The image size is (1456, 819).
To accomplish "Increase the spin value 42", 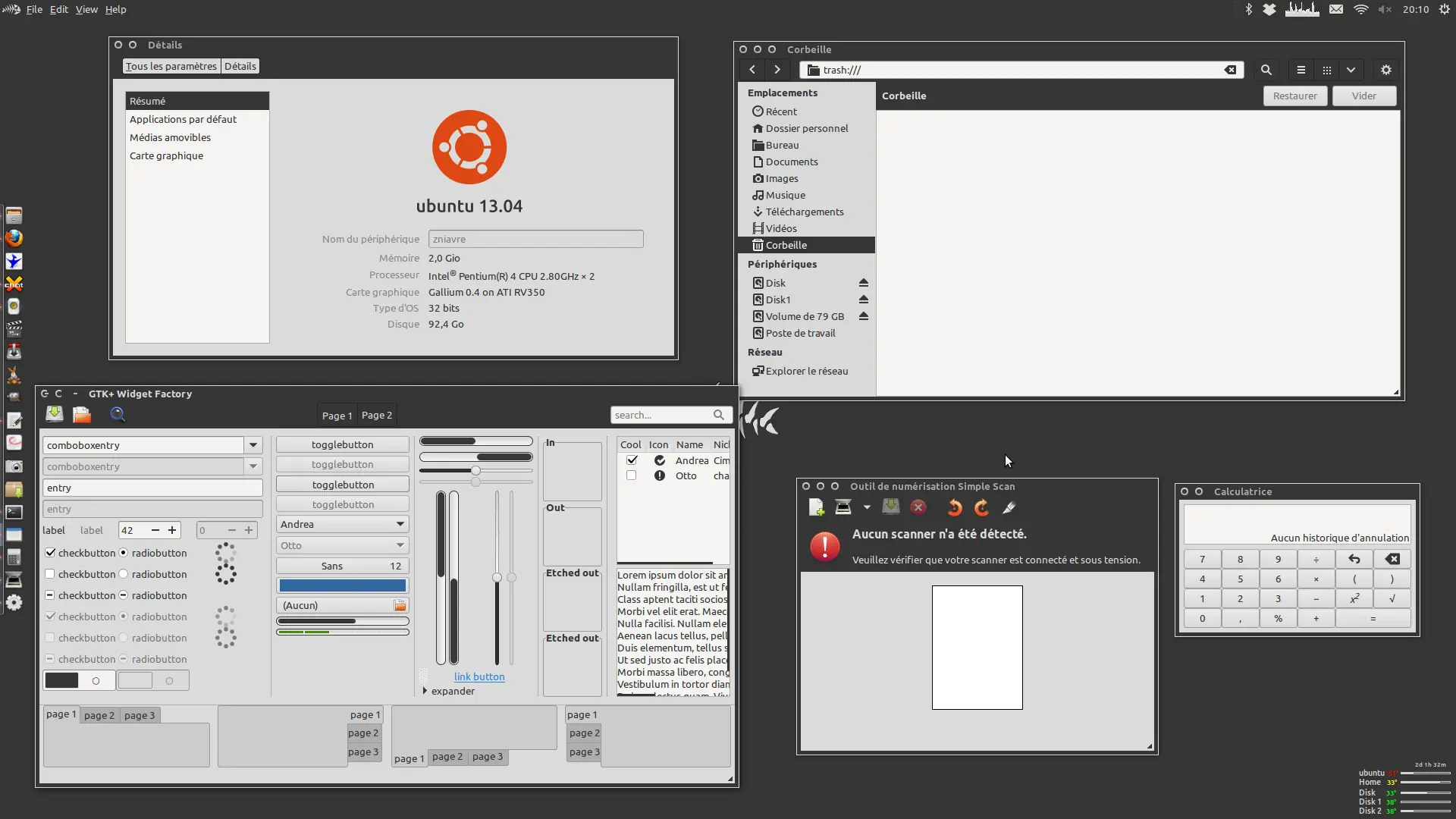I will pyautogui.click(x=172, y=530).
